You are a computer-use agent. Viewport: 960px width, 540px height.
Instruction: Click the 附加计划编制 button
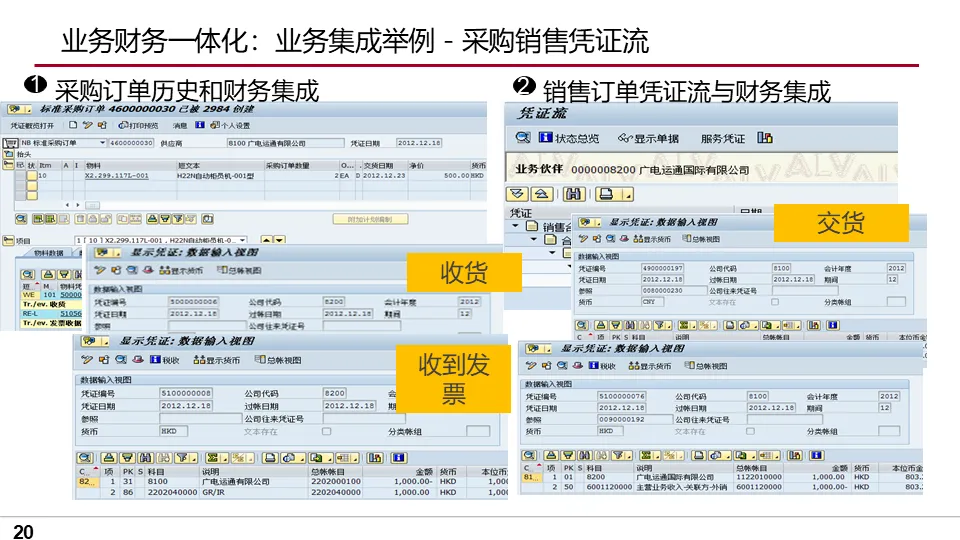[x=370, y=219]
